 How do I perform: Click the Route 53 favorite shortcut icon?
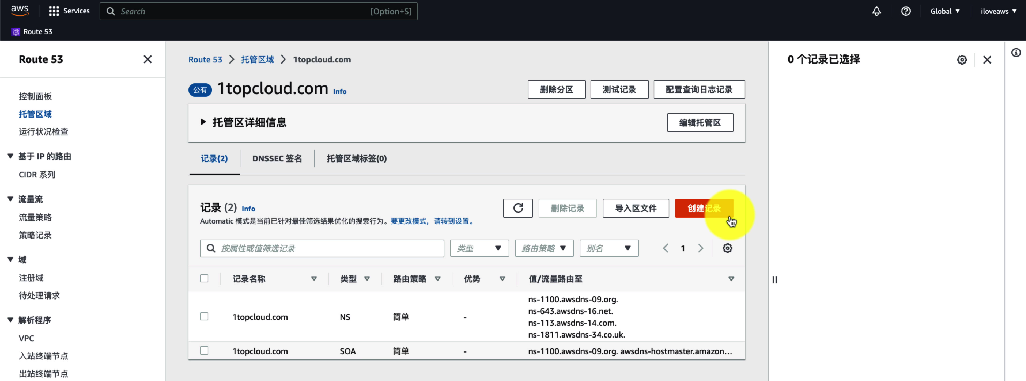[16, 31]
